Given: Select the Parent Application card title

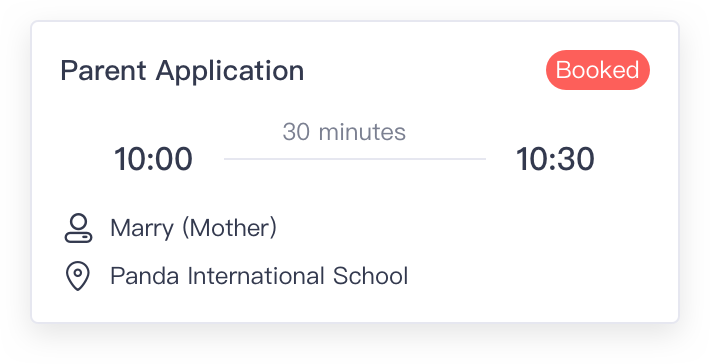Looking at the screenshot, I should tap(182, 71).
